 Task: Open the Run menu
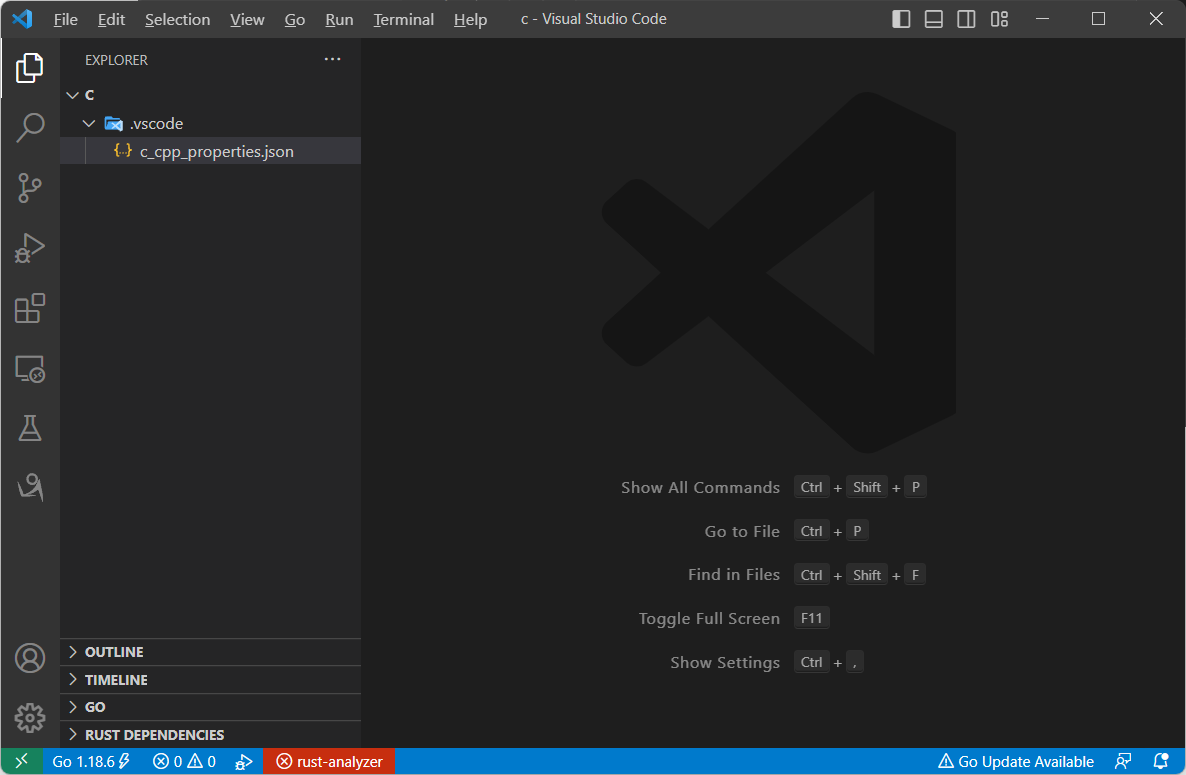click(x=340, y=20)
